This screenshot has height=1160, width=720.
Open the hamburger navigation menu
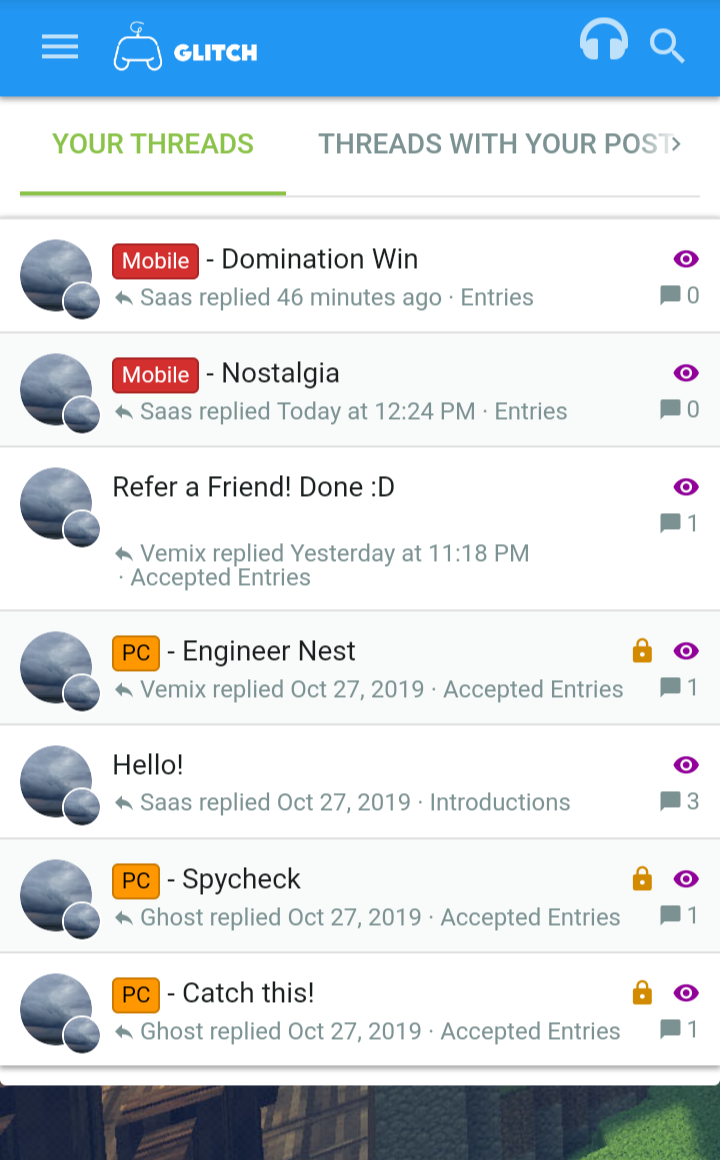tap(60, 47)
